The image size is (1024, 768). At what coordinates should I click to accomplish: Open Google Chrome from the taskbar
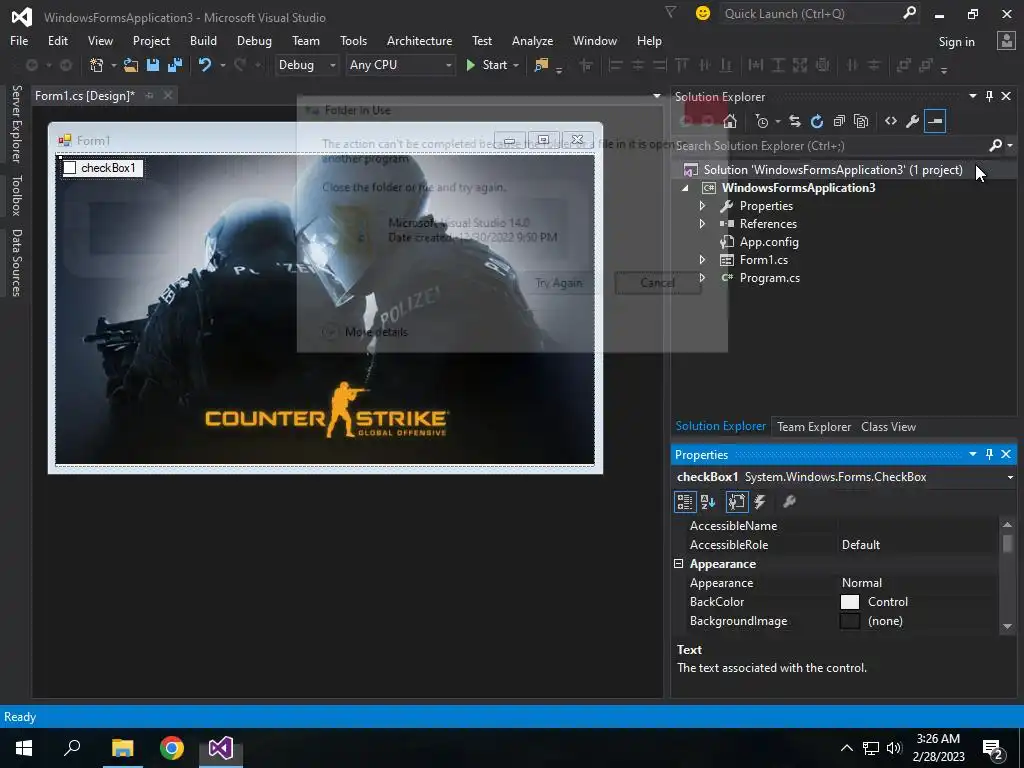coord(172,748)
